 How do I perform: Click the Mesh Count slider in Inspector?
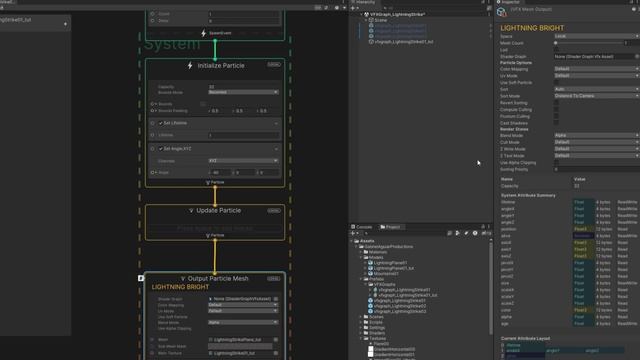(588, 43)
